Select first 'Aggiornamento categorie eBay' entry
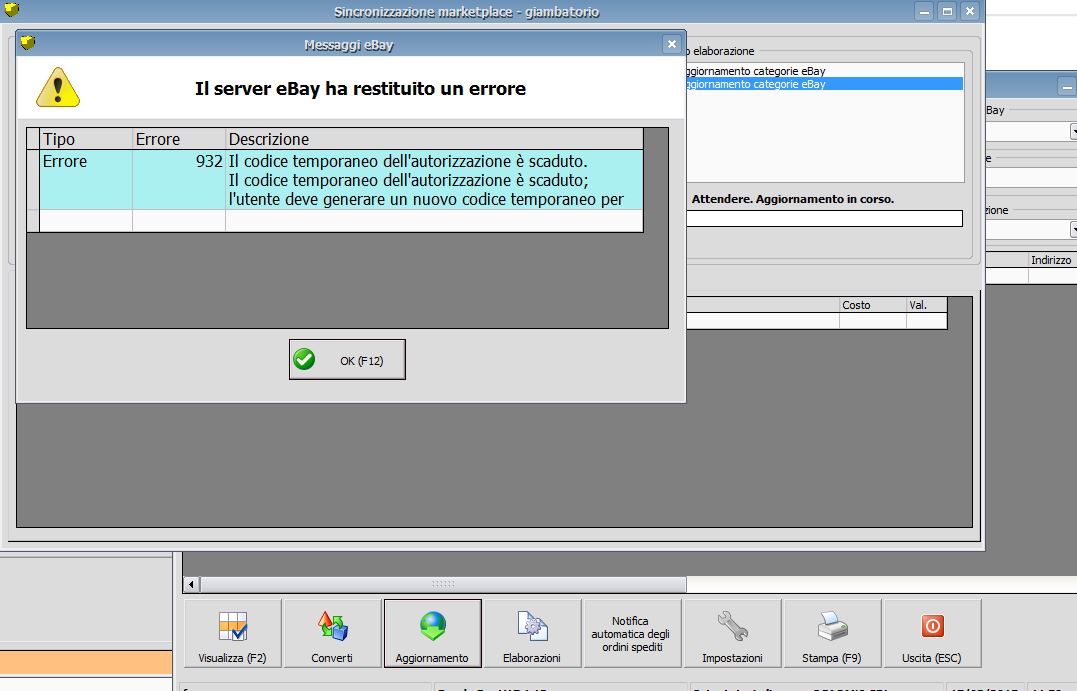Viewport: 1077px width, 691px height. pos(824,71)
